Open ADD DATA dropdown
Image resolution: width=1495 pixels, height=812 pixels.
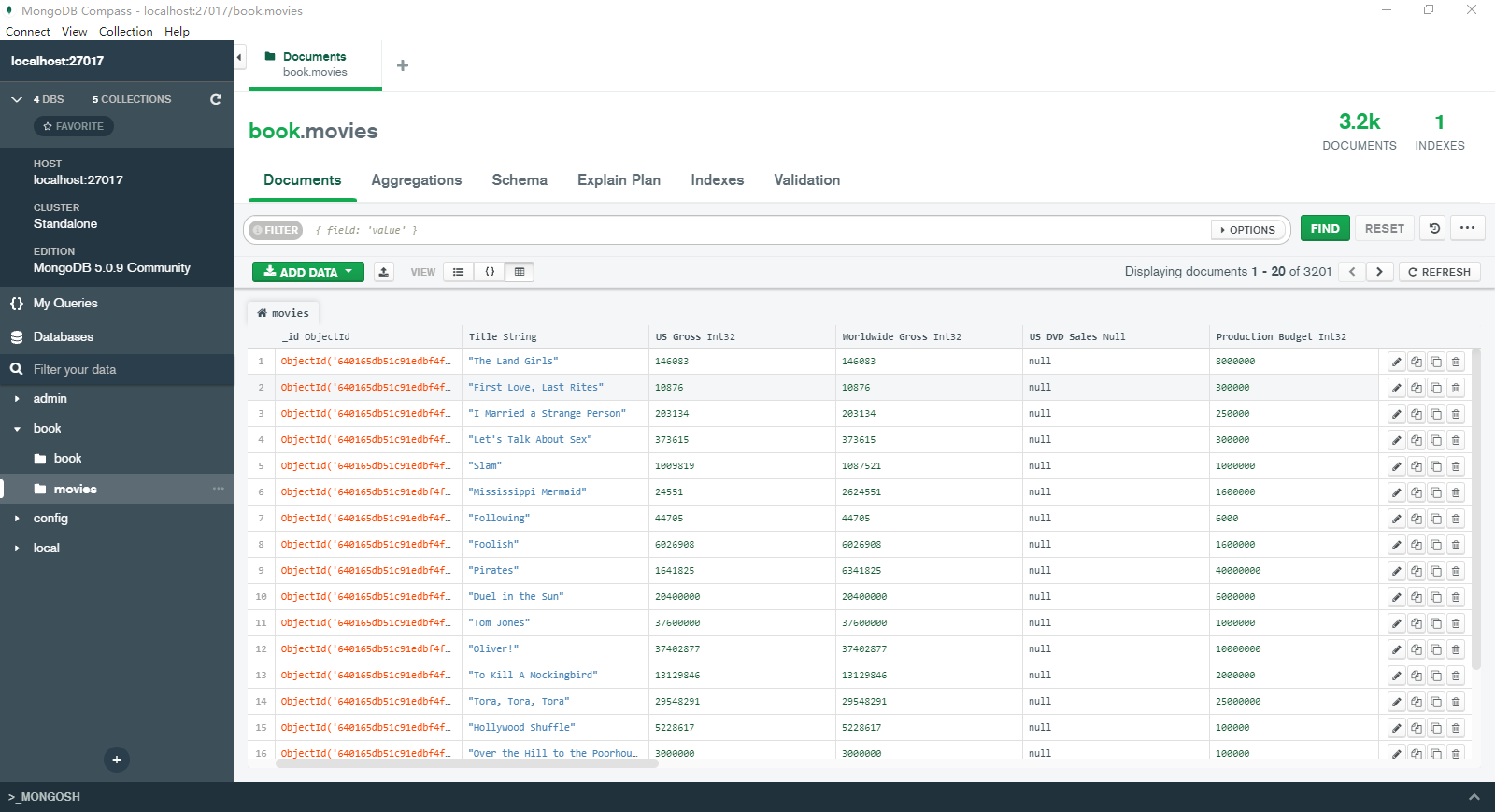pos(307,272)
